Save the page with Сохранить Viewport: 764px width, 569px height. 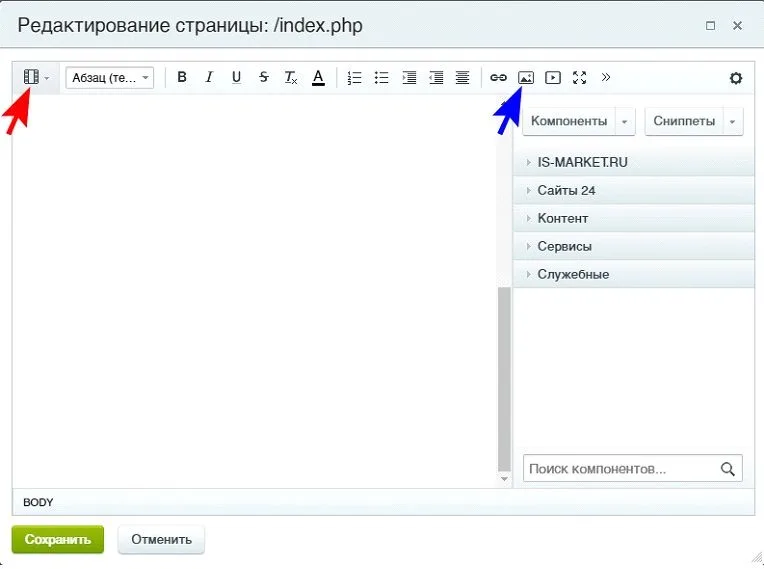click(x=58, y=539)
